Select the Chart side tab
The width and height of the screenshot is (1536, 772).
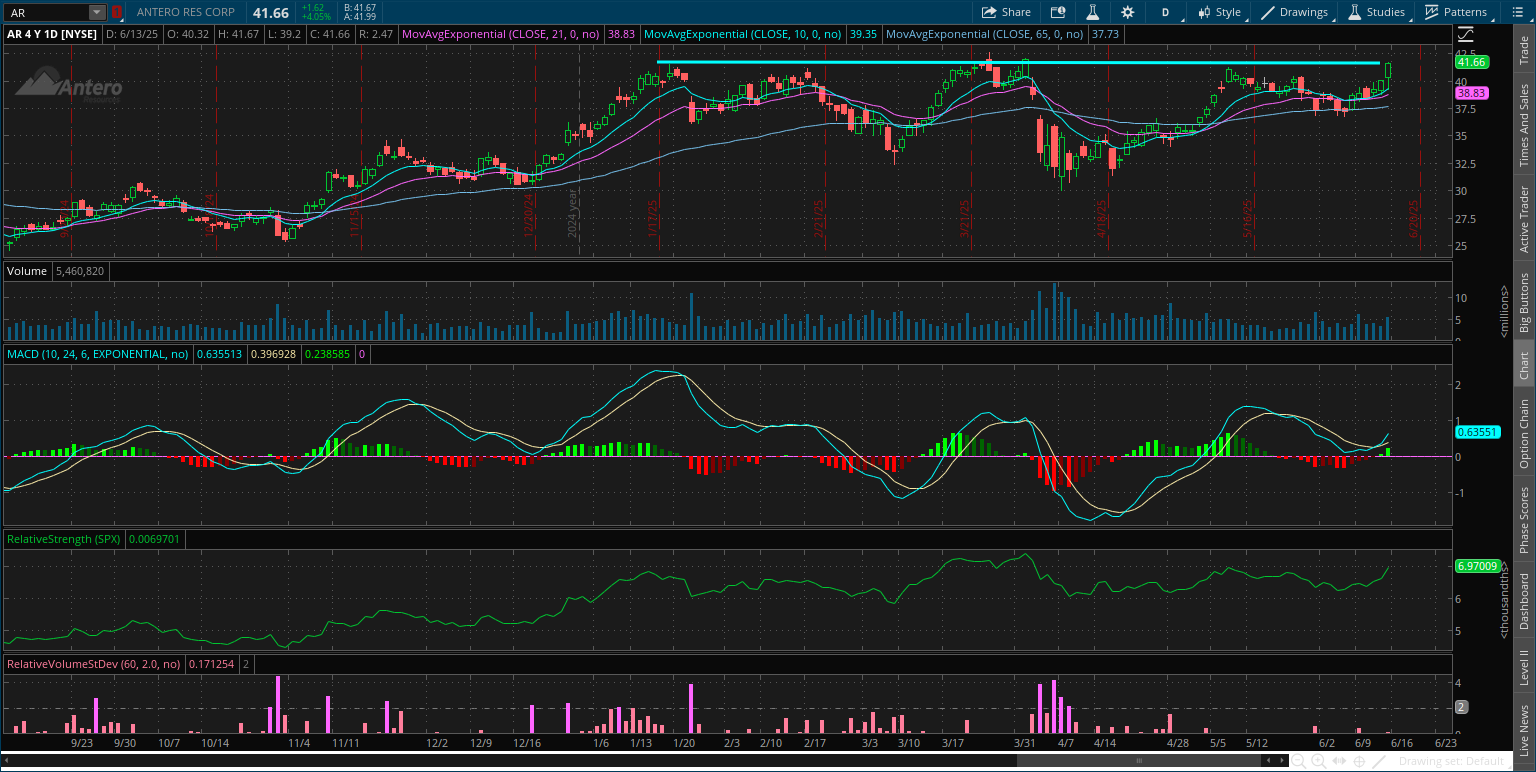(1524, 366)
